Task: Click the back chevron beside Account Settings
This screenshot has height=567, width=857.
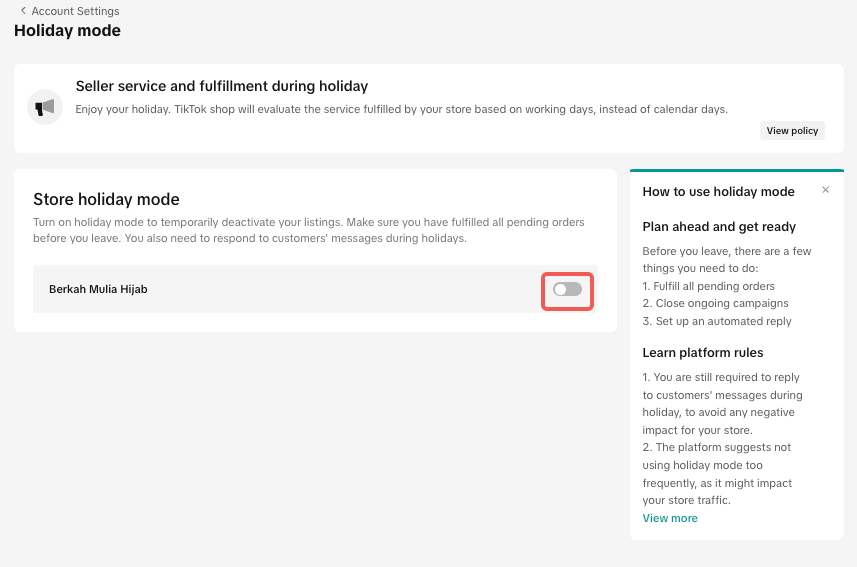Action: pyautogui.click(x=23, y=11)
